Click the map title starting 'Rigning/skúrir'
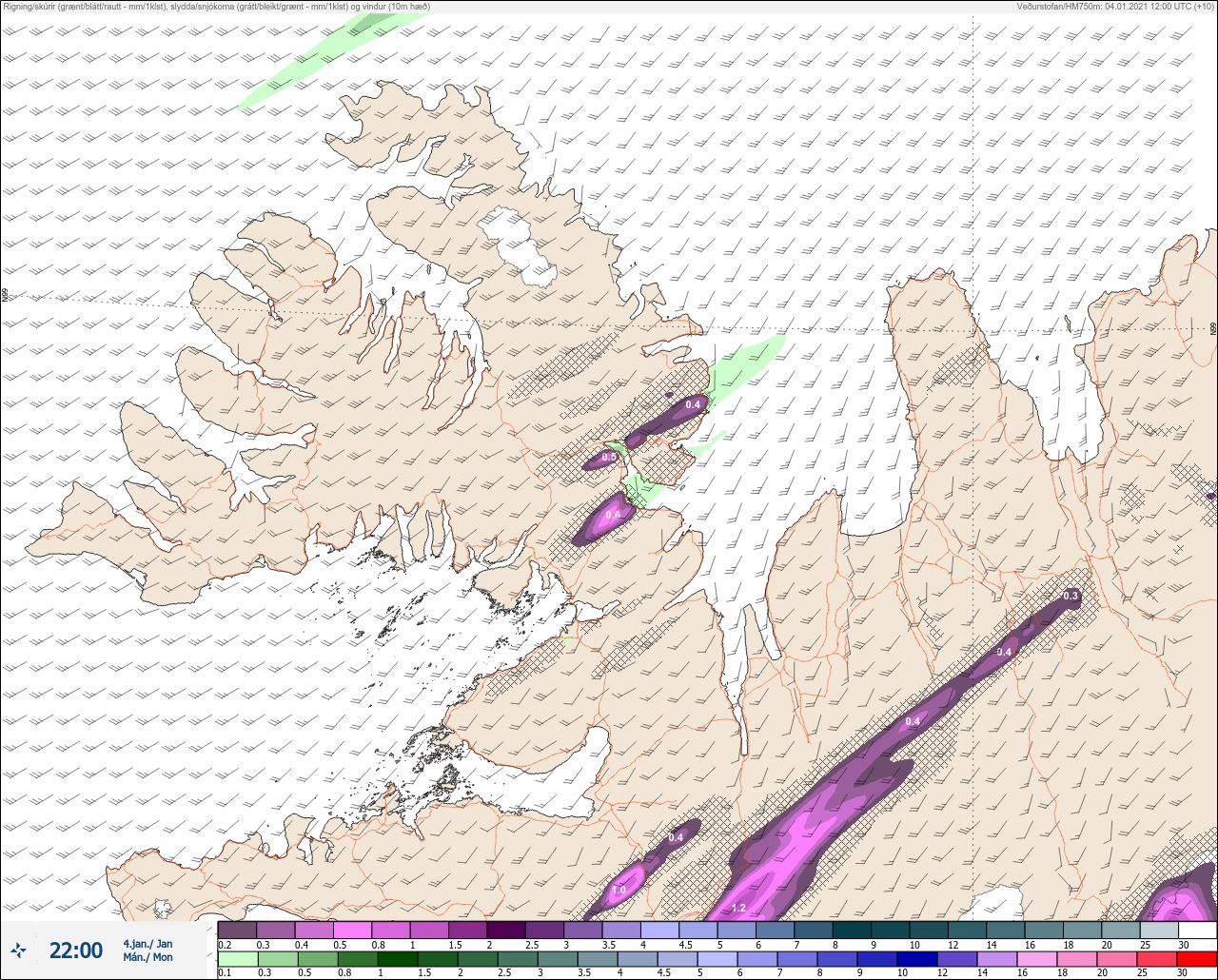The width and height of the screenshot is (1218, 980). coord(216,7)
